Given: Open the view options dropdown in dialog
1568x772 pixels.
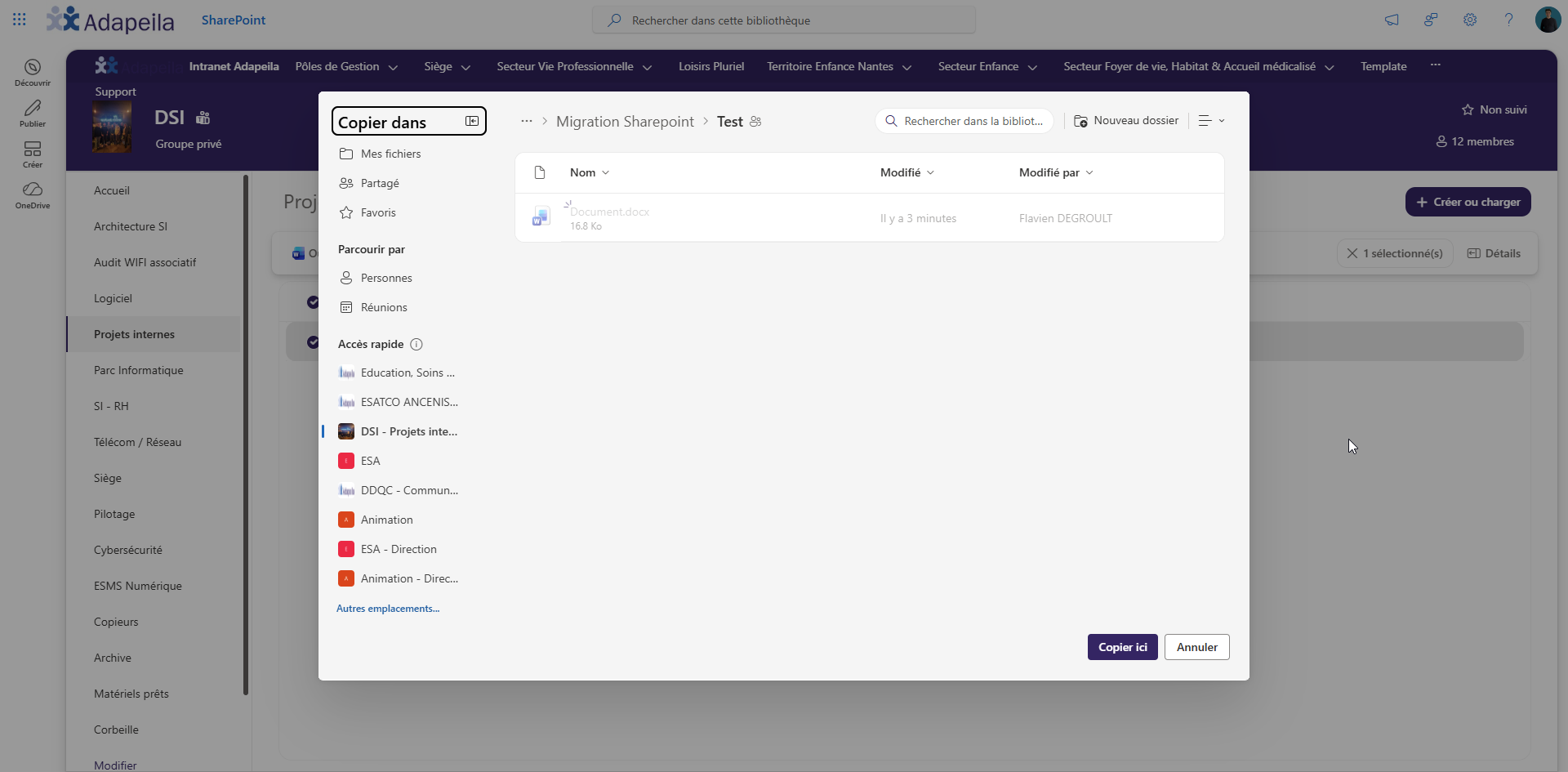Looking at the screenshot, I should tap(1211, 121).
